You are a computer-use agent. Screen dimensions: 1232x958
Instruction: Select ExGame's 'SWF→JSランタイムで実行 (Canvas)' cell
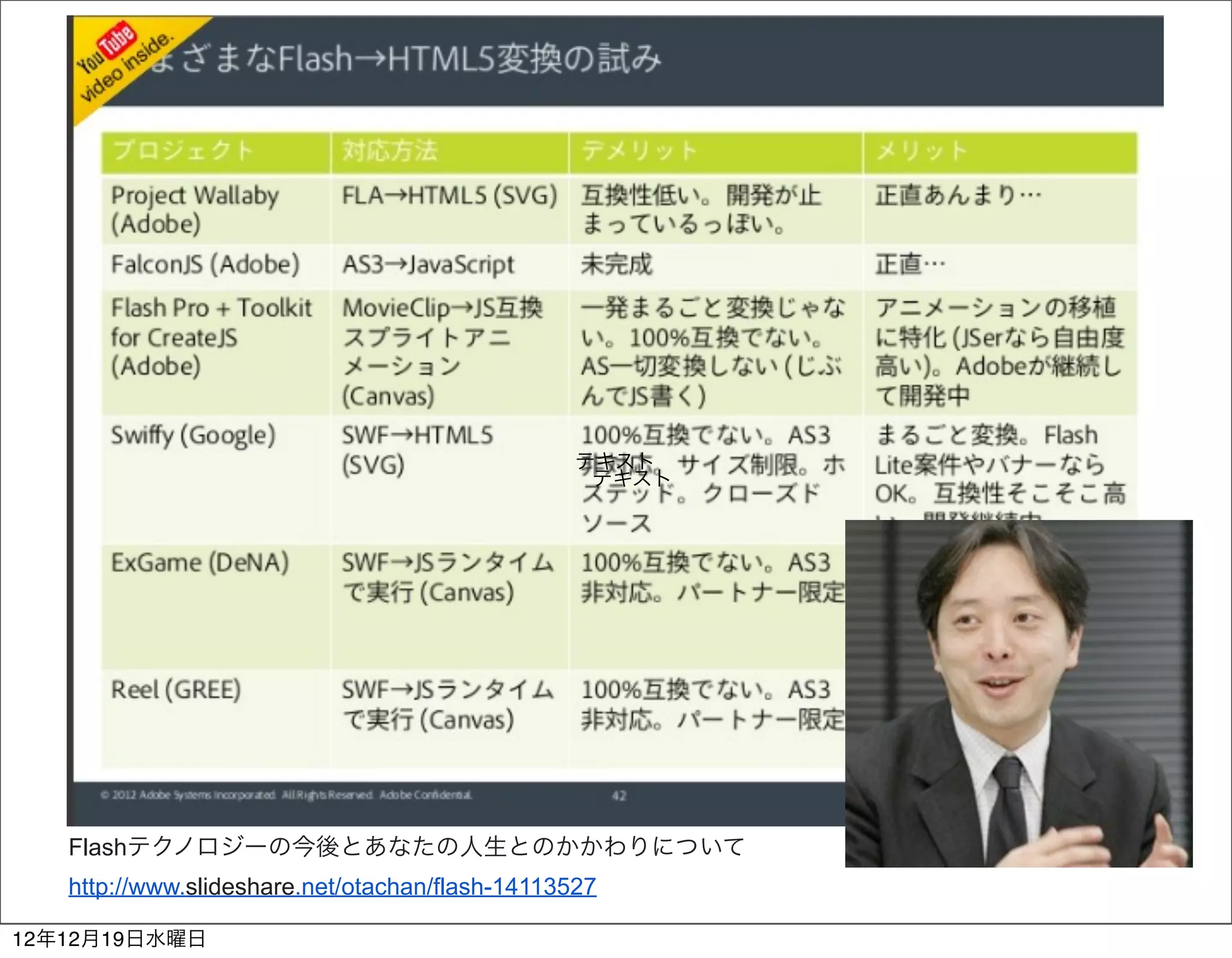click(x=449, y=607)
